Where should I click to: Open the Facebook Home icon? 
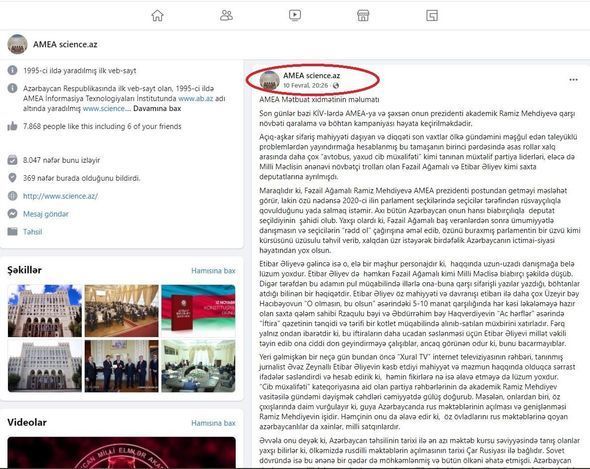click(158, 15)
